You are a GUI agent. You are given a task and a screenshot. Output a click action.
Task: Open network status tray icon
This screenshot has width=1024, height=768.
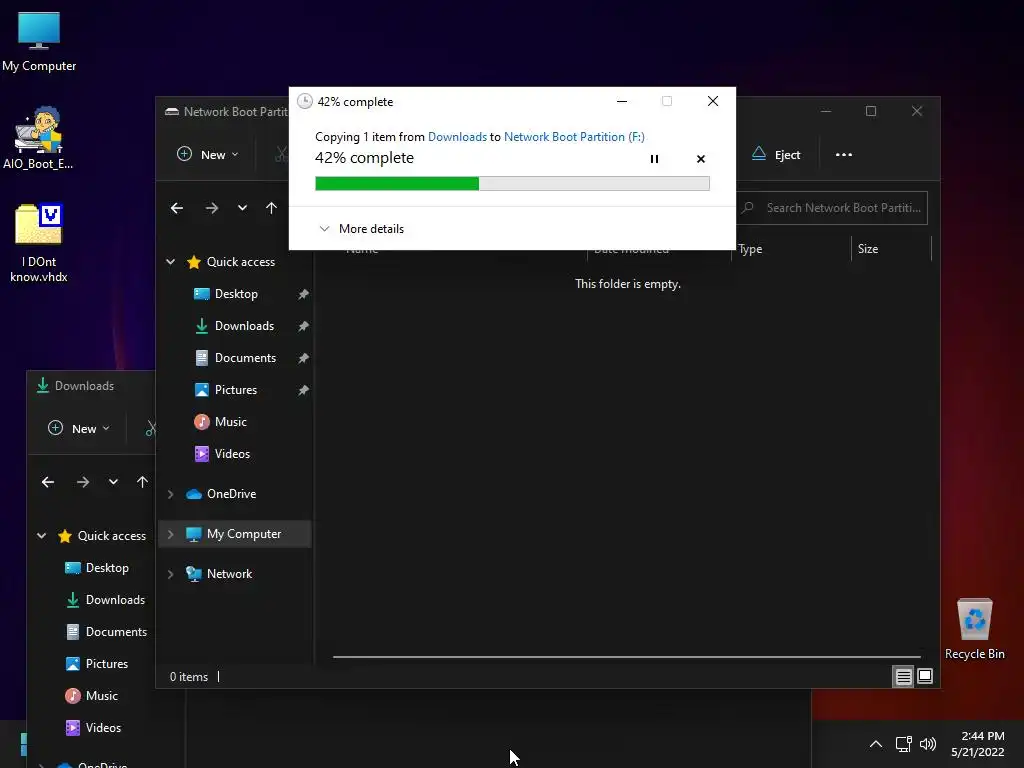pos(904,744)
